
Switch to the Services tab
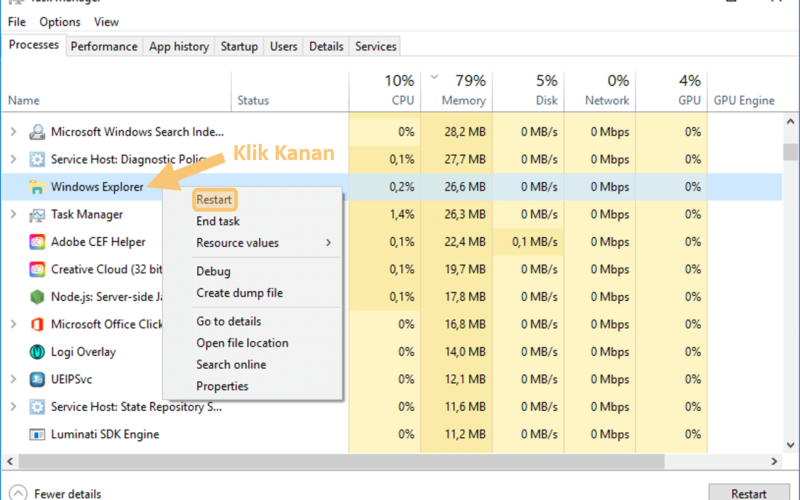coord(376,46)
